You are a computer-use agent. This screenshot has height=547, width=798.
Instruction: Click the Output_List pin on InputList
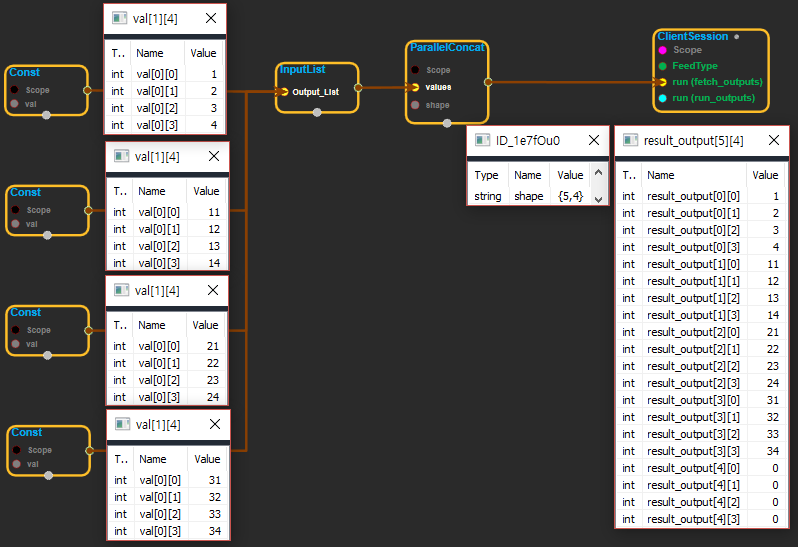[284, 92]
